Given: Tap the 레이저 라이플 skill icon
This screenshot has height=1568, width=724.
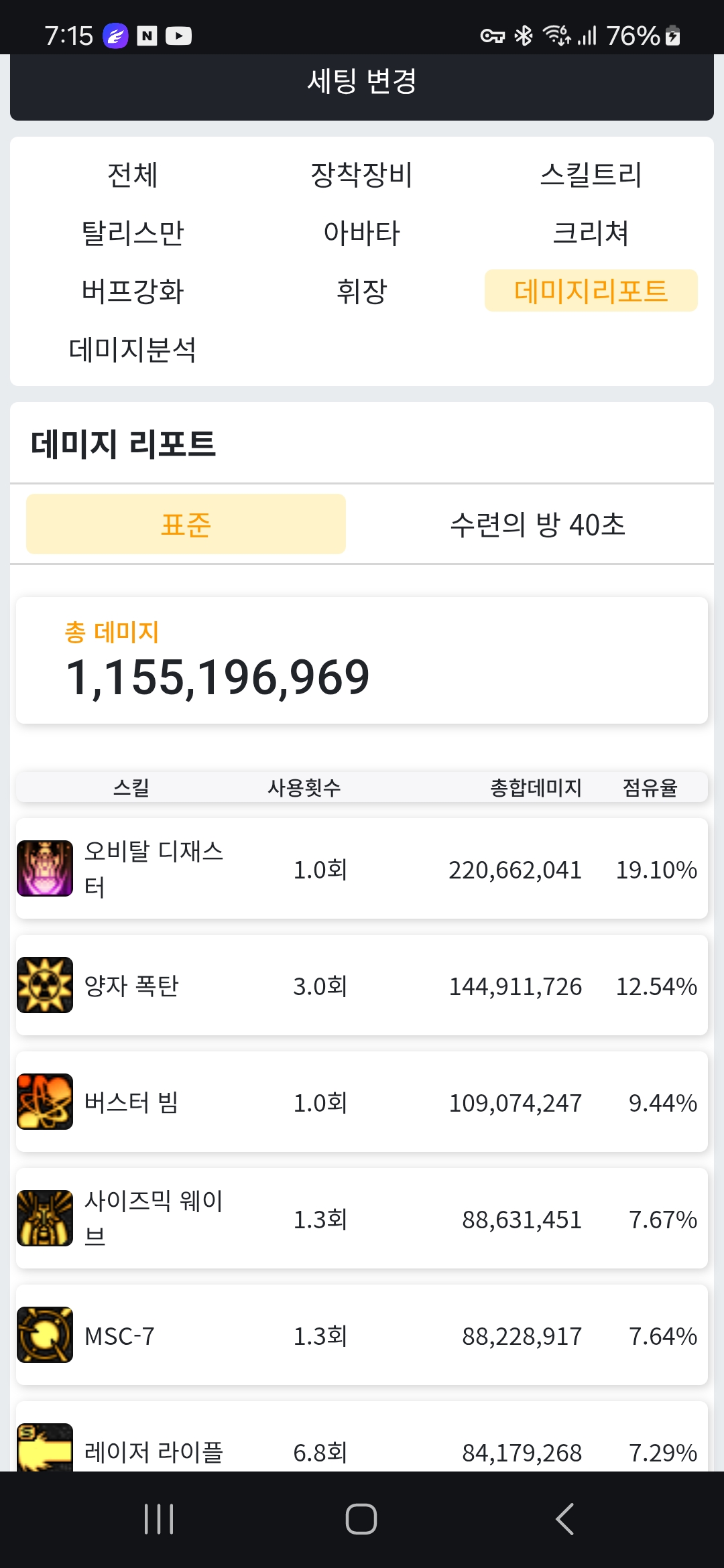Looking at the screenshot, I should [x=45, y=1447].
